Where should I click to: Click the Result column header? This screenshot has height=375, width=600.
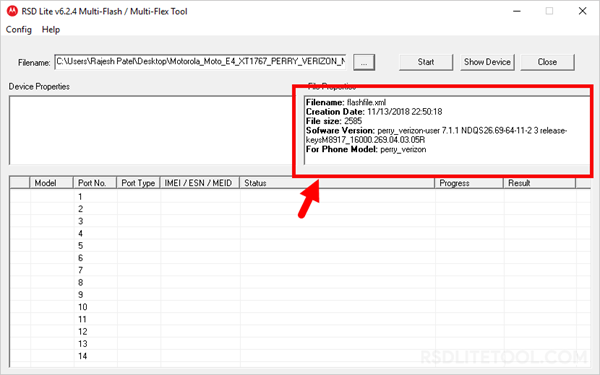pyautogui.click(x=540, y=183)
